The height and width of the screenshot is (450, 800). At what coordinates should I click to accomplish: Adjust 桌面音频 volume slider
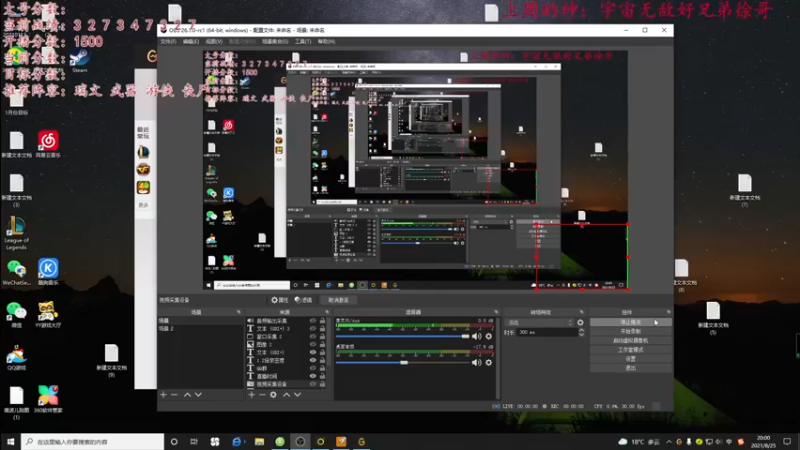point(402,362)
